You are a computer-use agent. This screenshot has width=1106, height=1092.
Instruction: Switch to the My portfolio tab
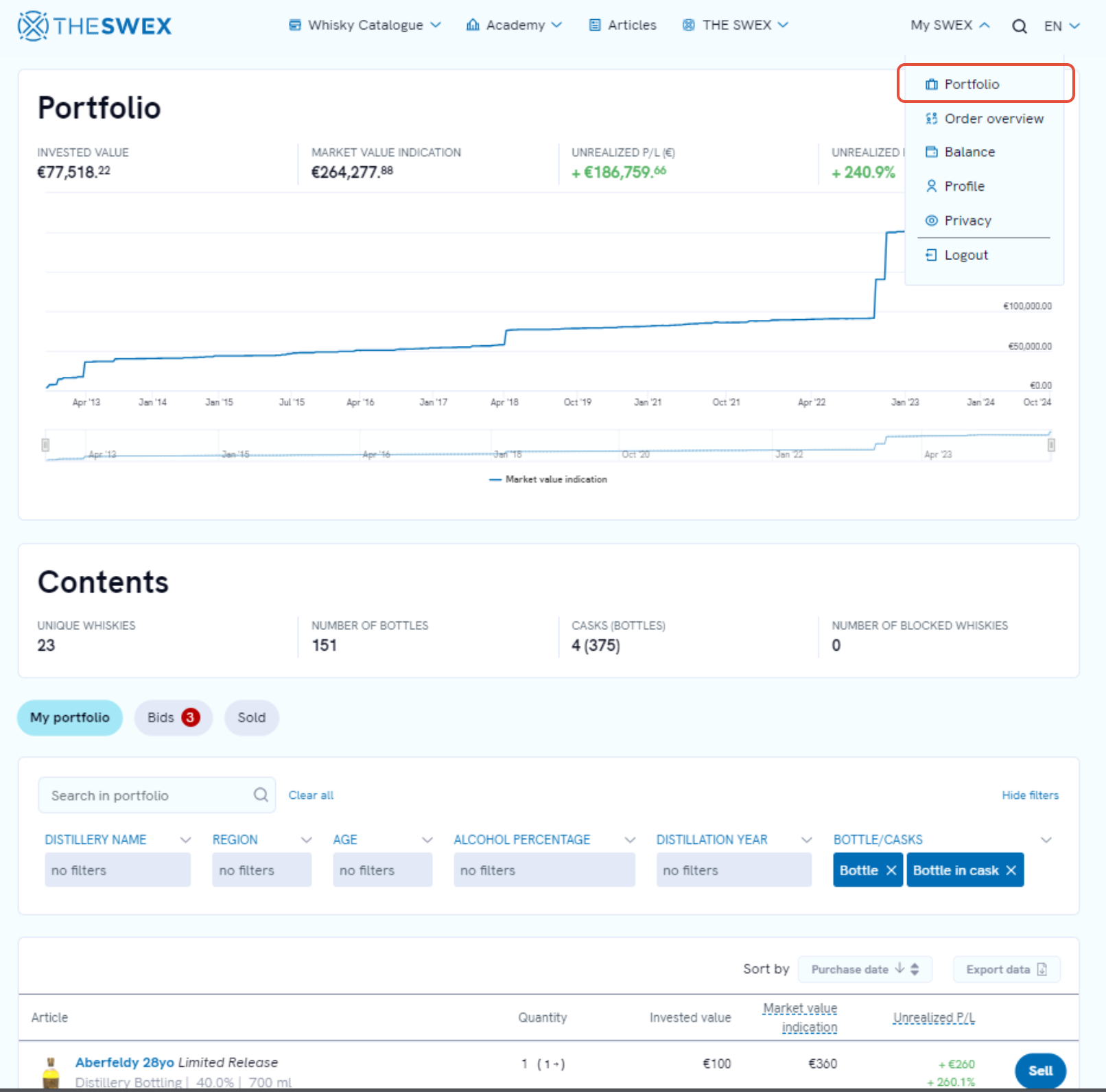coord(70,718)
